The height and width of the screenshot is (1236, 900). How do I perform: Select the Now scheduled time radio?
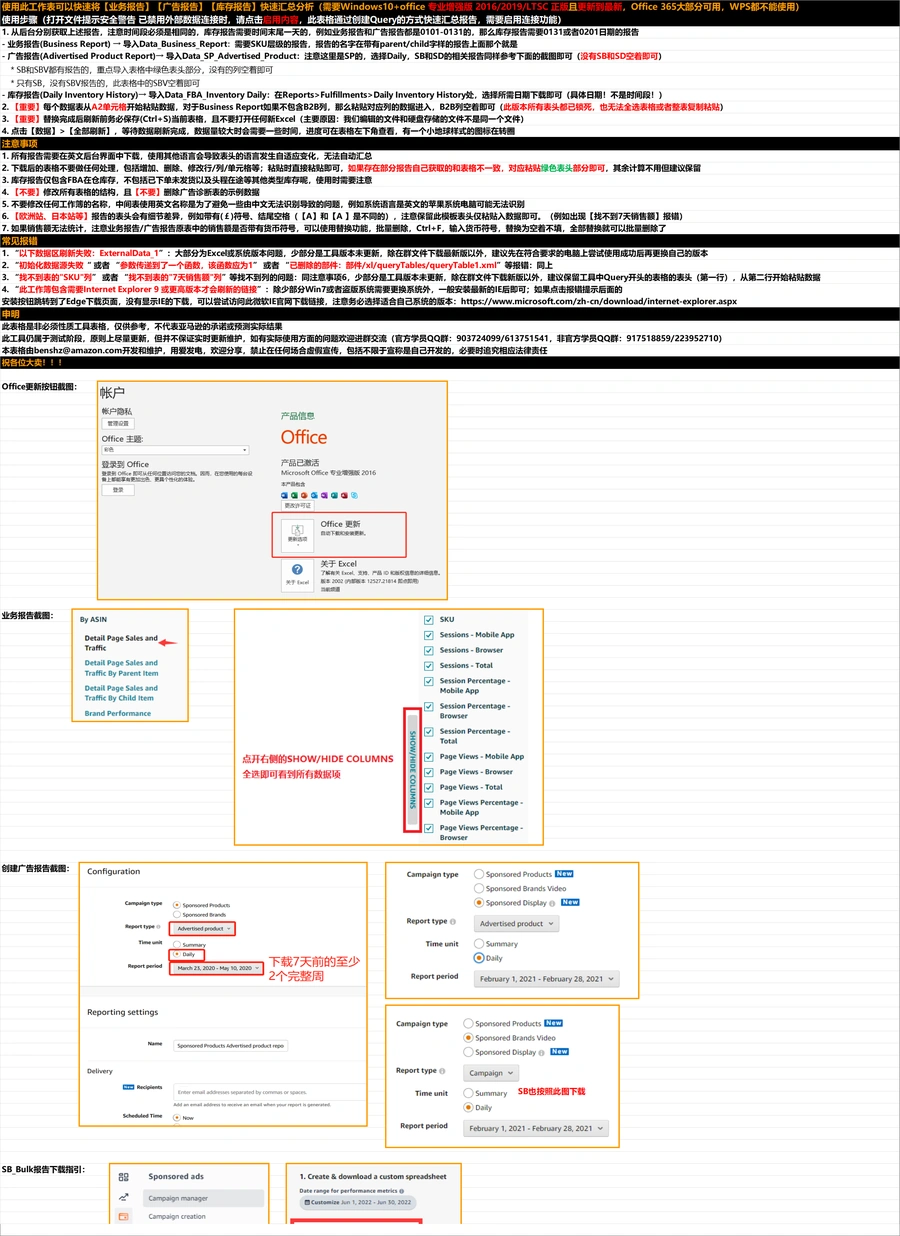[x=177, y=1117]
